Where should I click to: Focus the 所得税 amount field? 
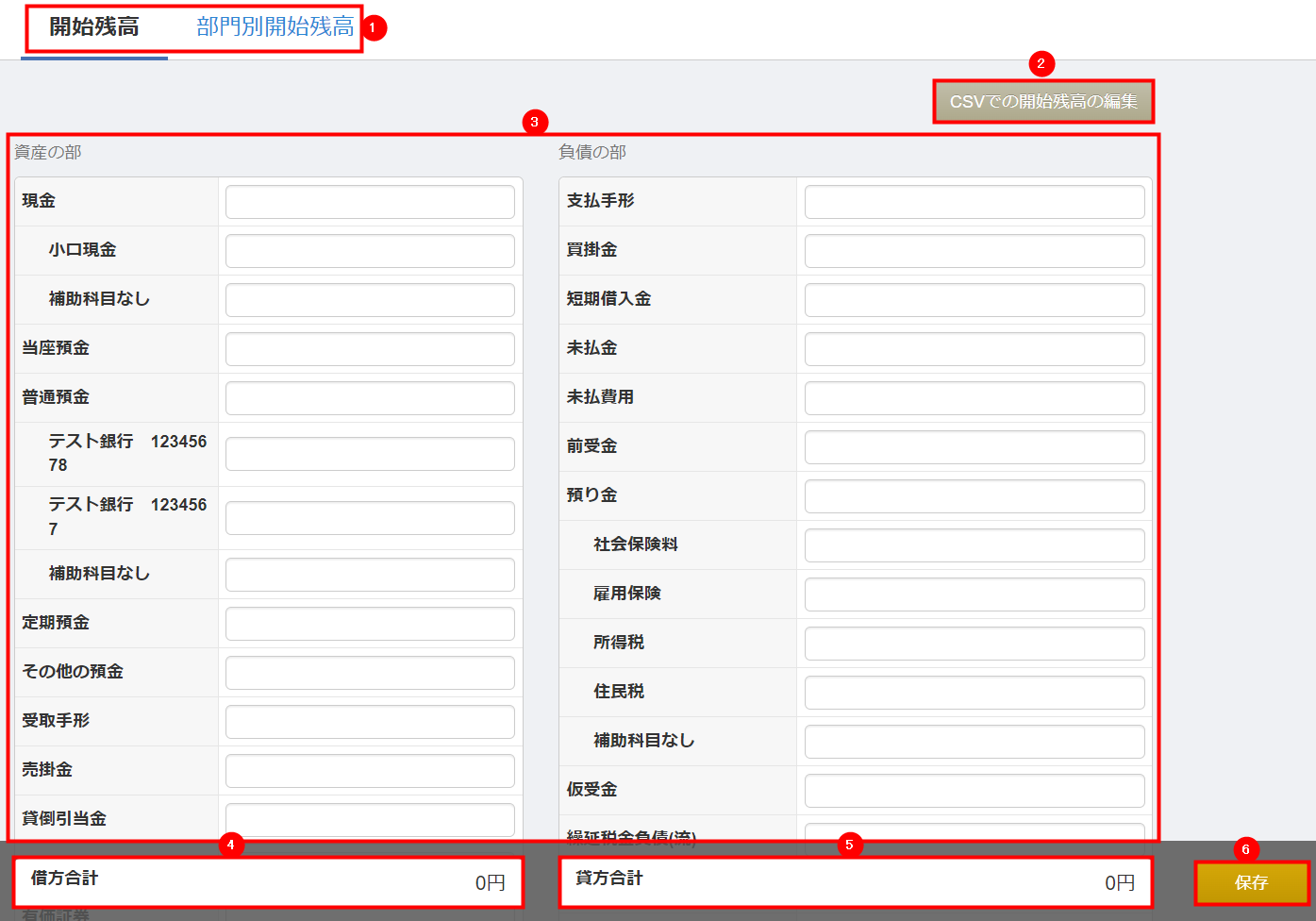coord(975,644)
